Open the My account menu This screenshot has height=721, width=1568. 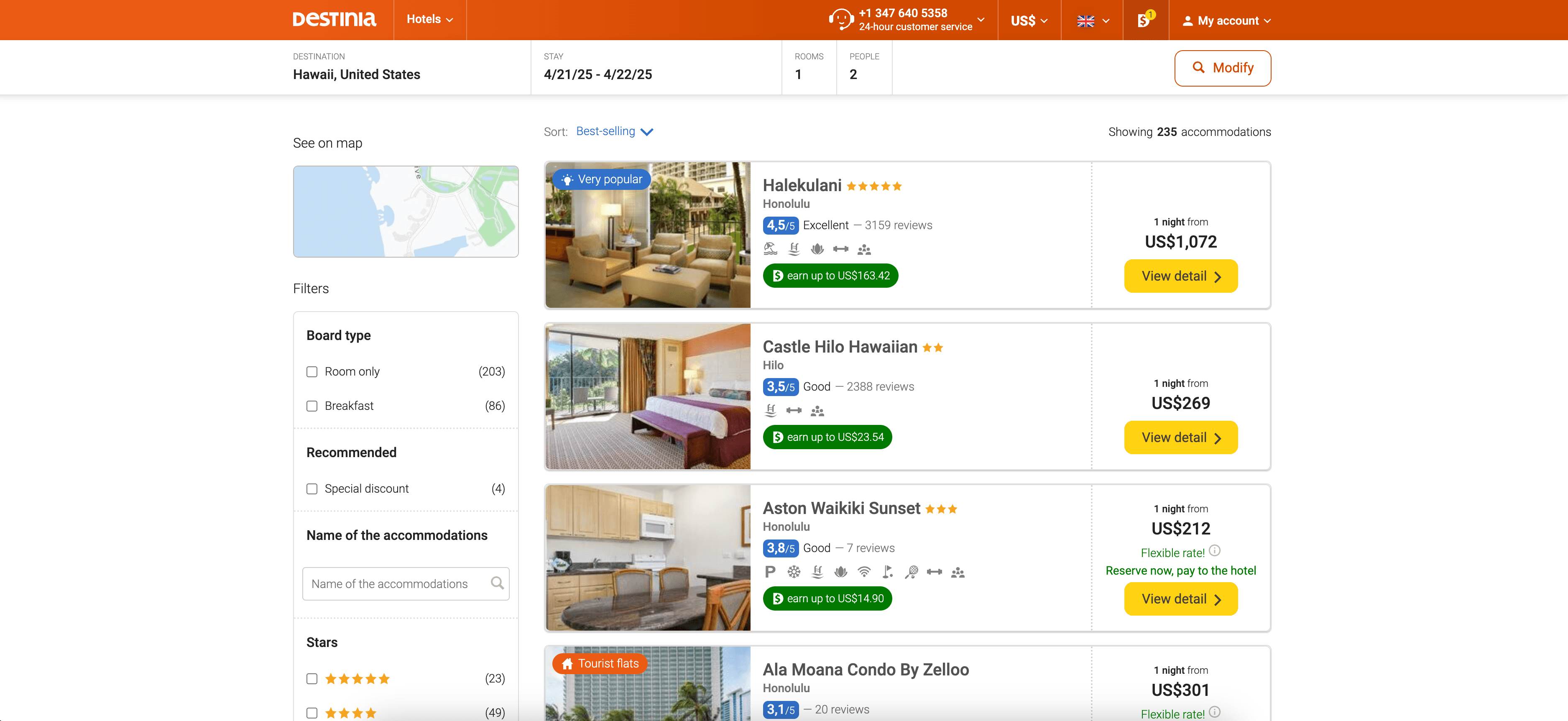click(x=1226, y=21)
